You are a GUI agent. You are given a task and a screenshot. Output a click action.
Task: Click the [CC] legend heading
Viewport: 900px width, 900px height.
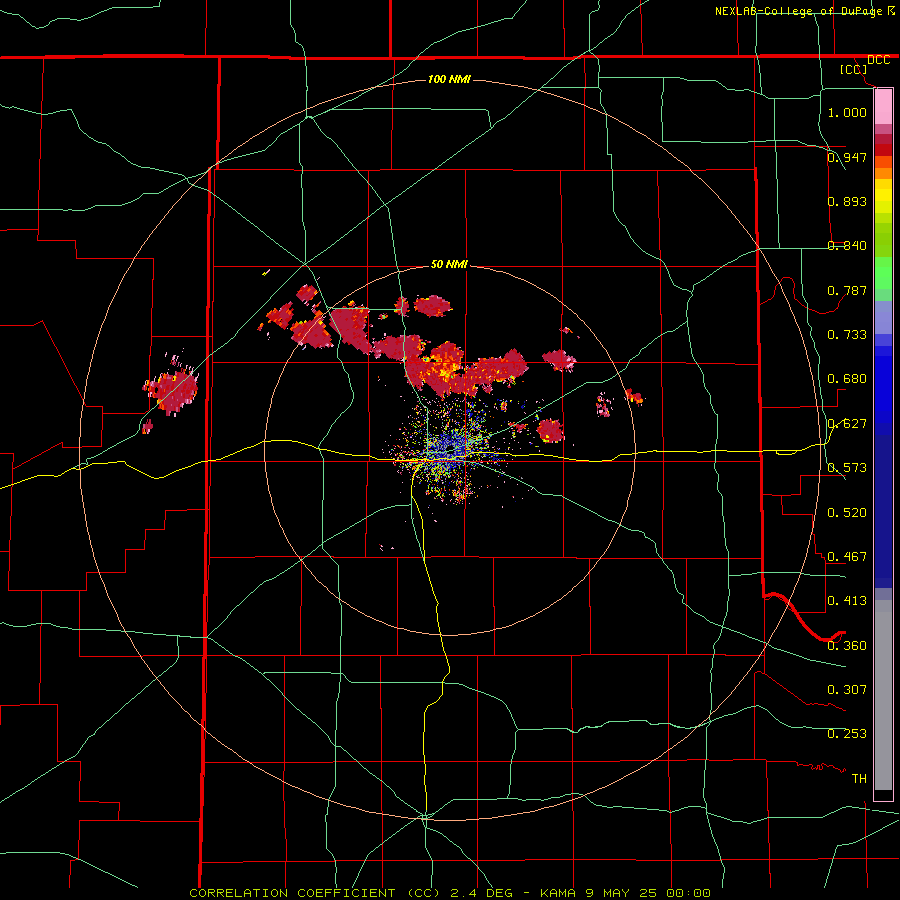pos(854,69)
